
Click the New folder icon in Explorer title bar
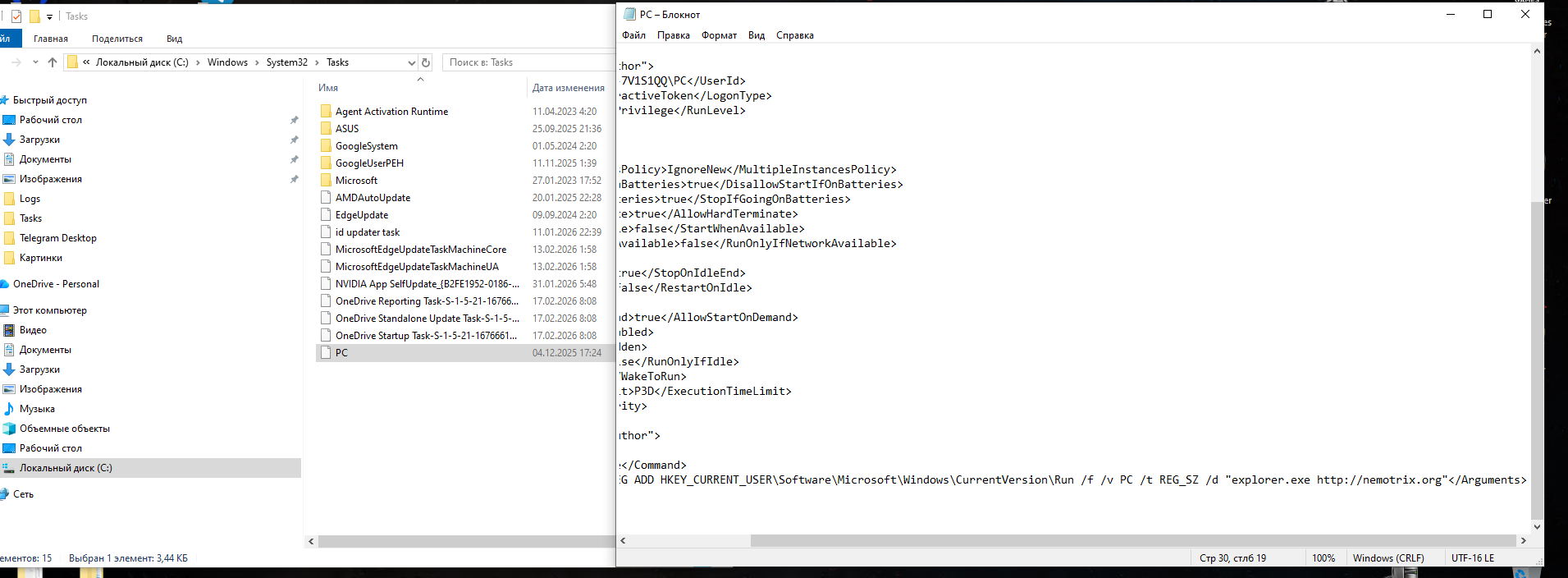[x=34, y=16]
